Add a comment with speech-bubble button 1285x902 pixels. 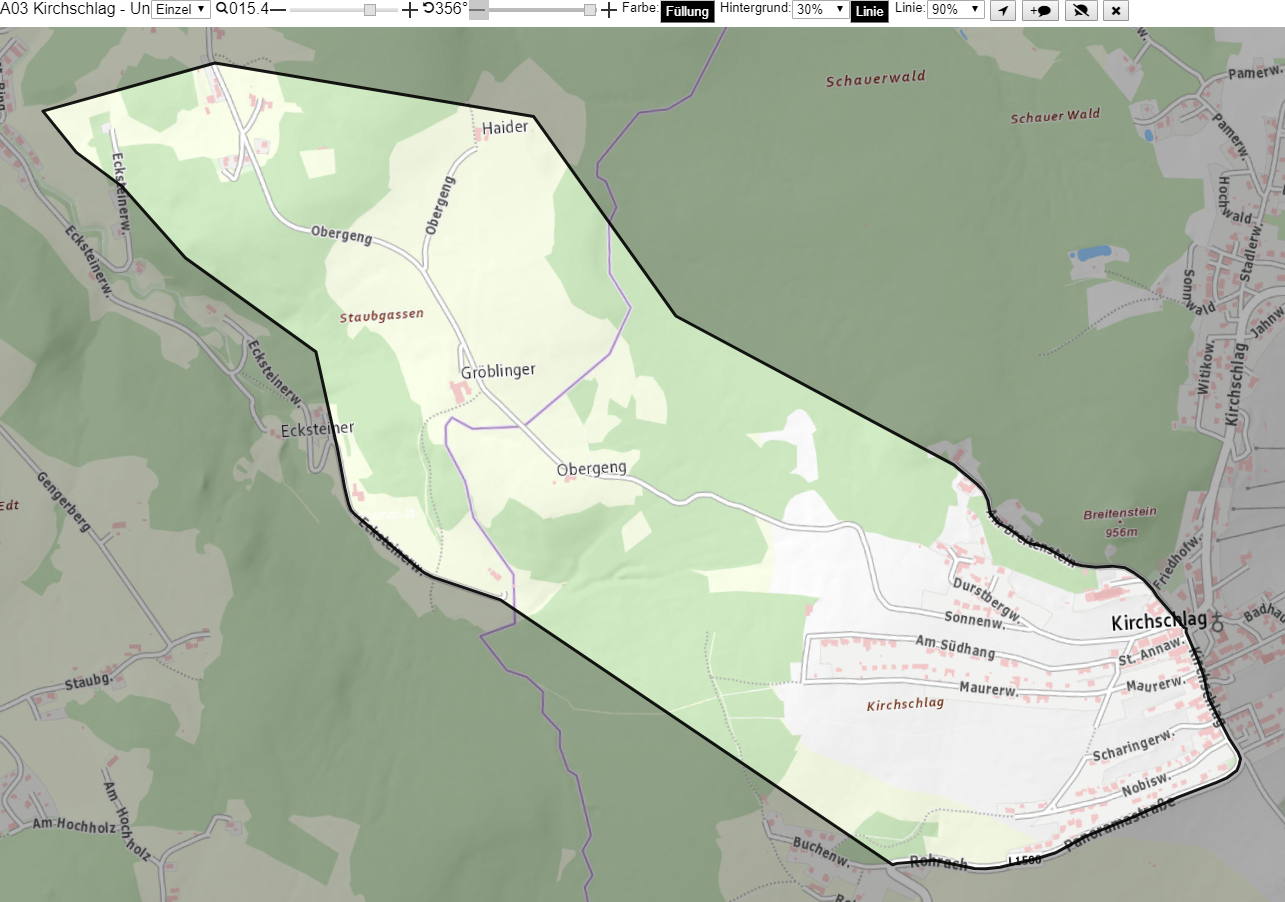(x=1040, y=10)
